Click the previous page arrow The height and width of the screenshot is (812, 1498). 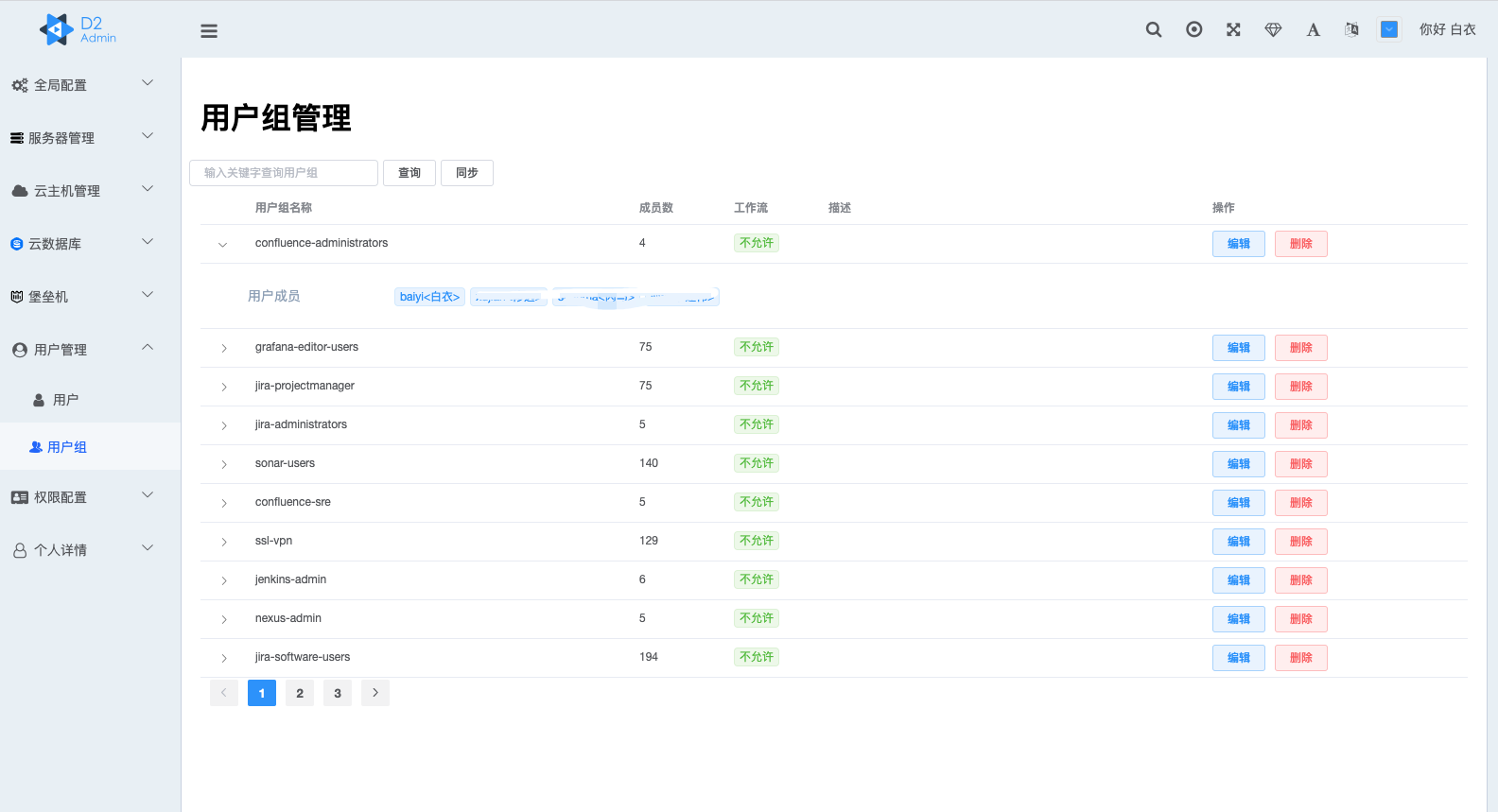pos(224,693)
